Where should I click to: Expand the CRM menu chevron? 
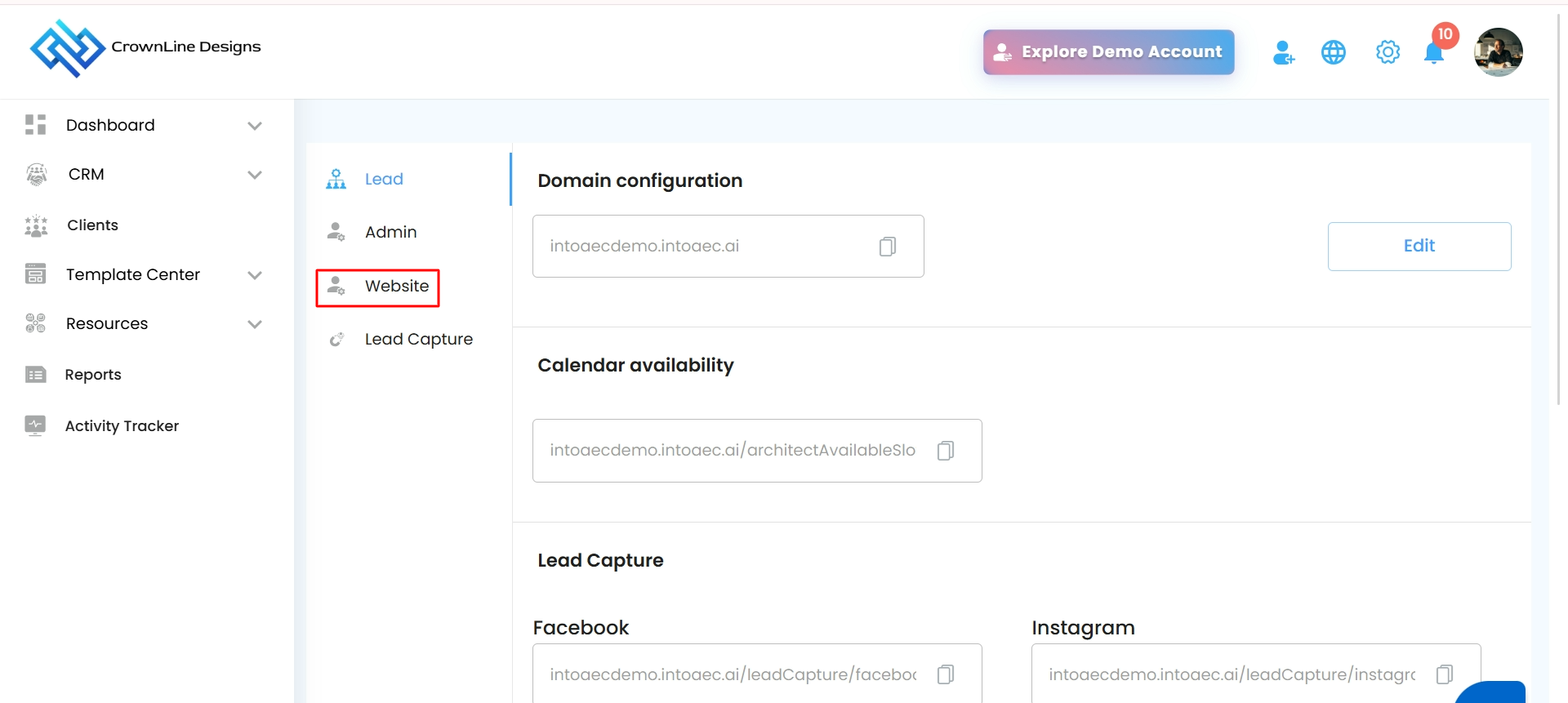click(x=255, y=175)
